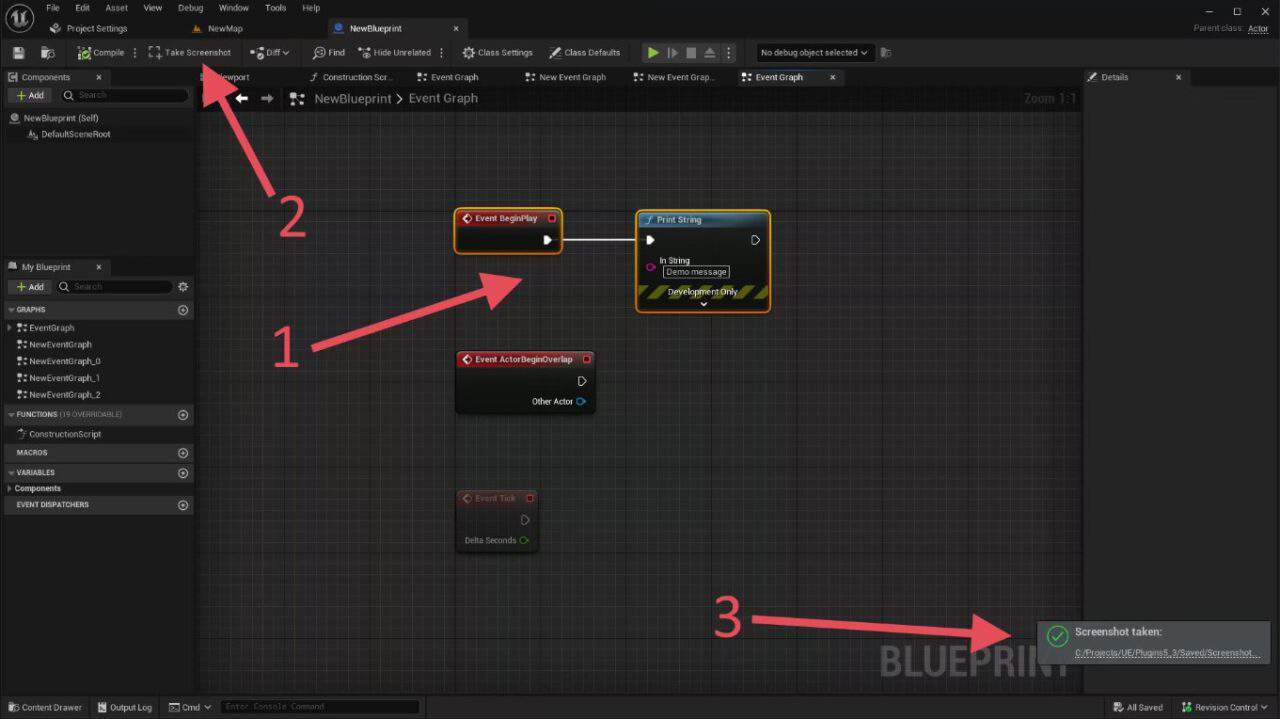Add a new macro with the MACROS plus icon
1280x719 pixels.
tap(183, 453)
